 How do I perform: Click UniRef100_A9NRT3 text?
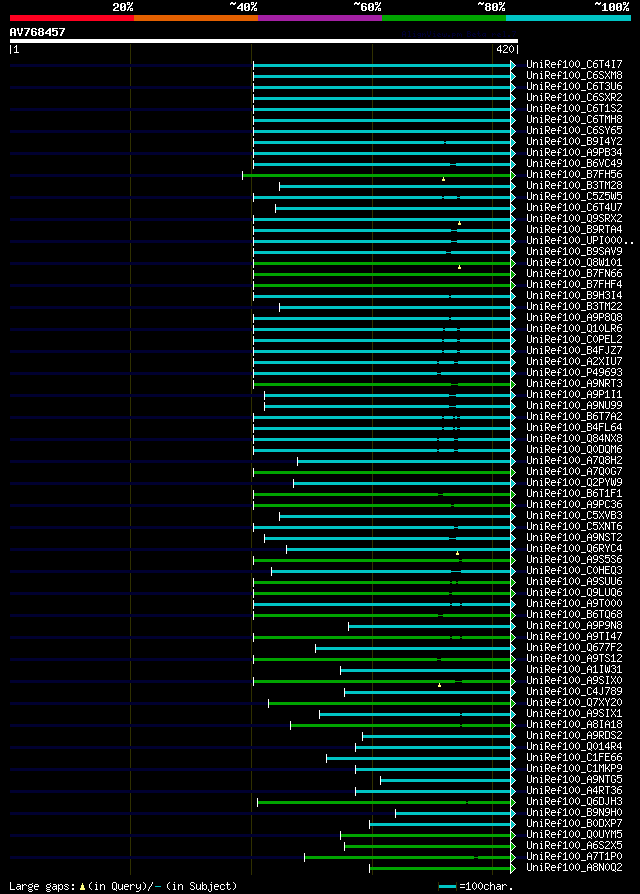click(574, 383)
